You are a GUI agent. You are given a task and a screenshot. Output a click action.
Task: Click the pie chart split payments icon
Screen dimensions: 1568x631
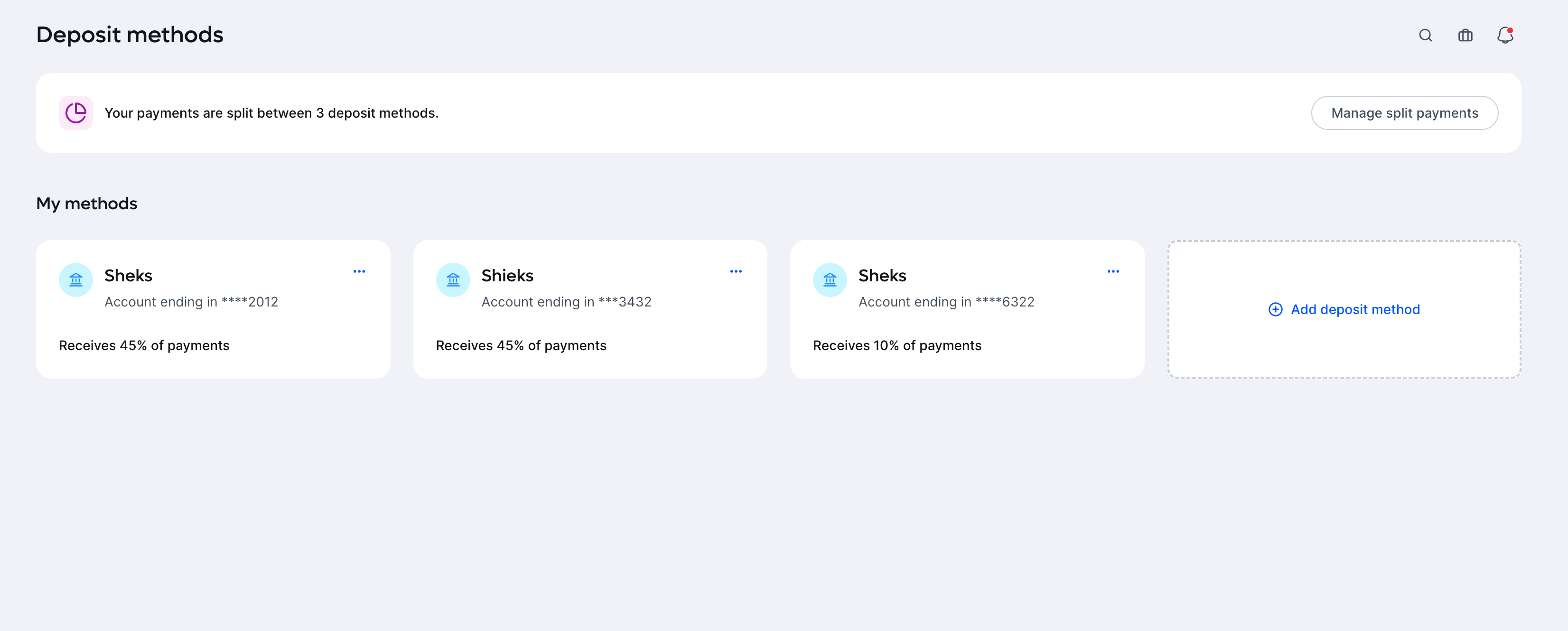pyautogui.click(x=75, y=112)
